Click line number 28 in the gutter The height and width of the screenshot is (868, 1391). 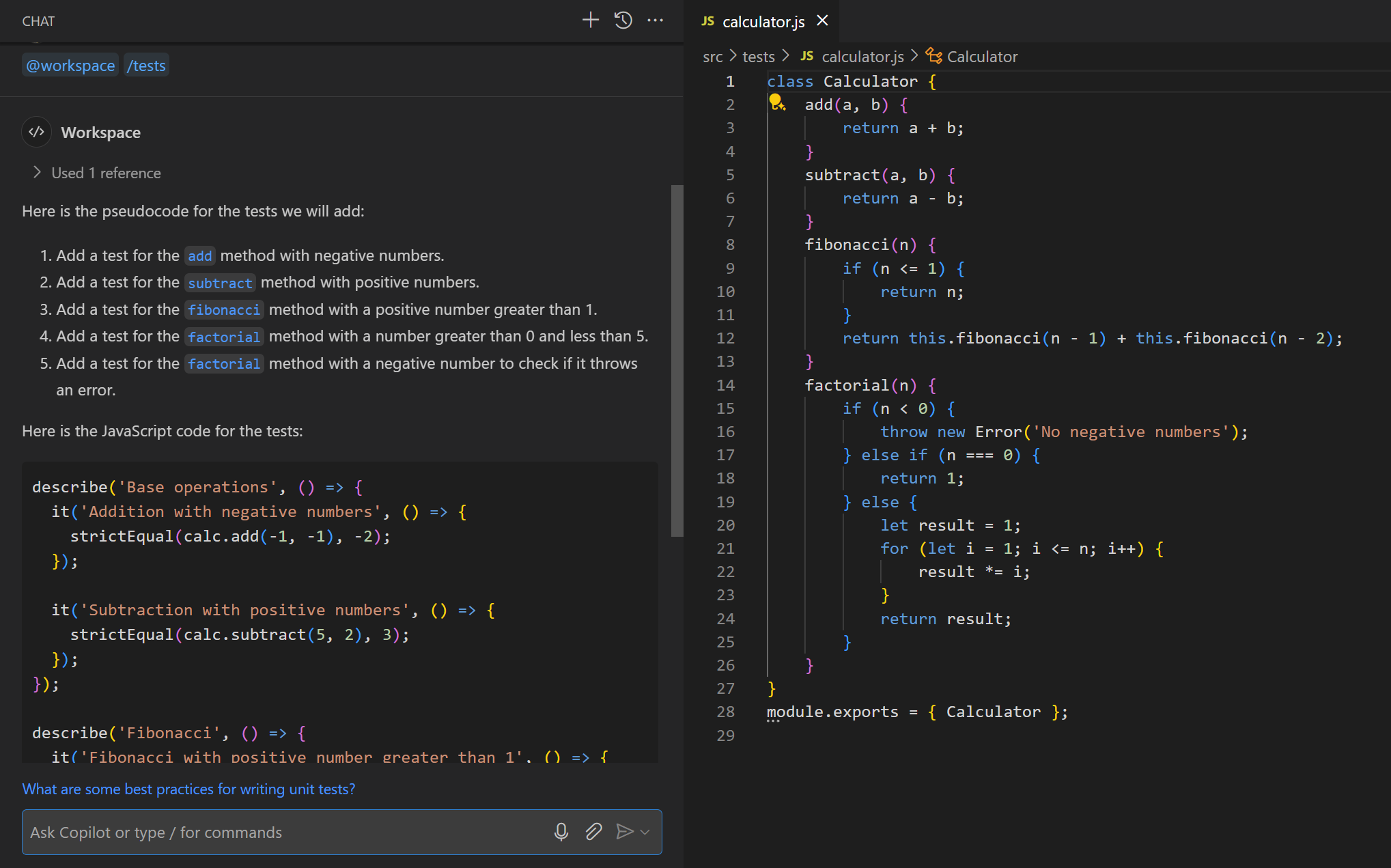[725, 712]
